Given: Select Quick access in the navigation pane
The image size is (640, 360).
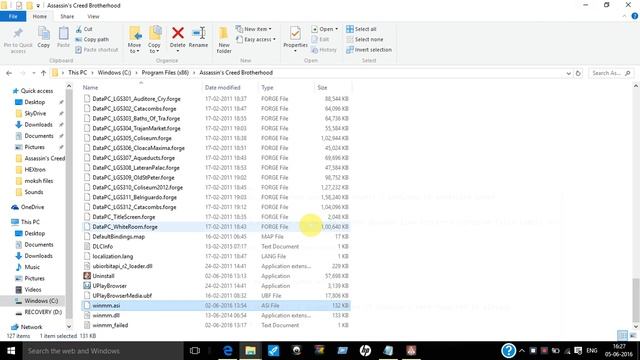Looking at the screenshot, I should click(x=37, y=91).
